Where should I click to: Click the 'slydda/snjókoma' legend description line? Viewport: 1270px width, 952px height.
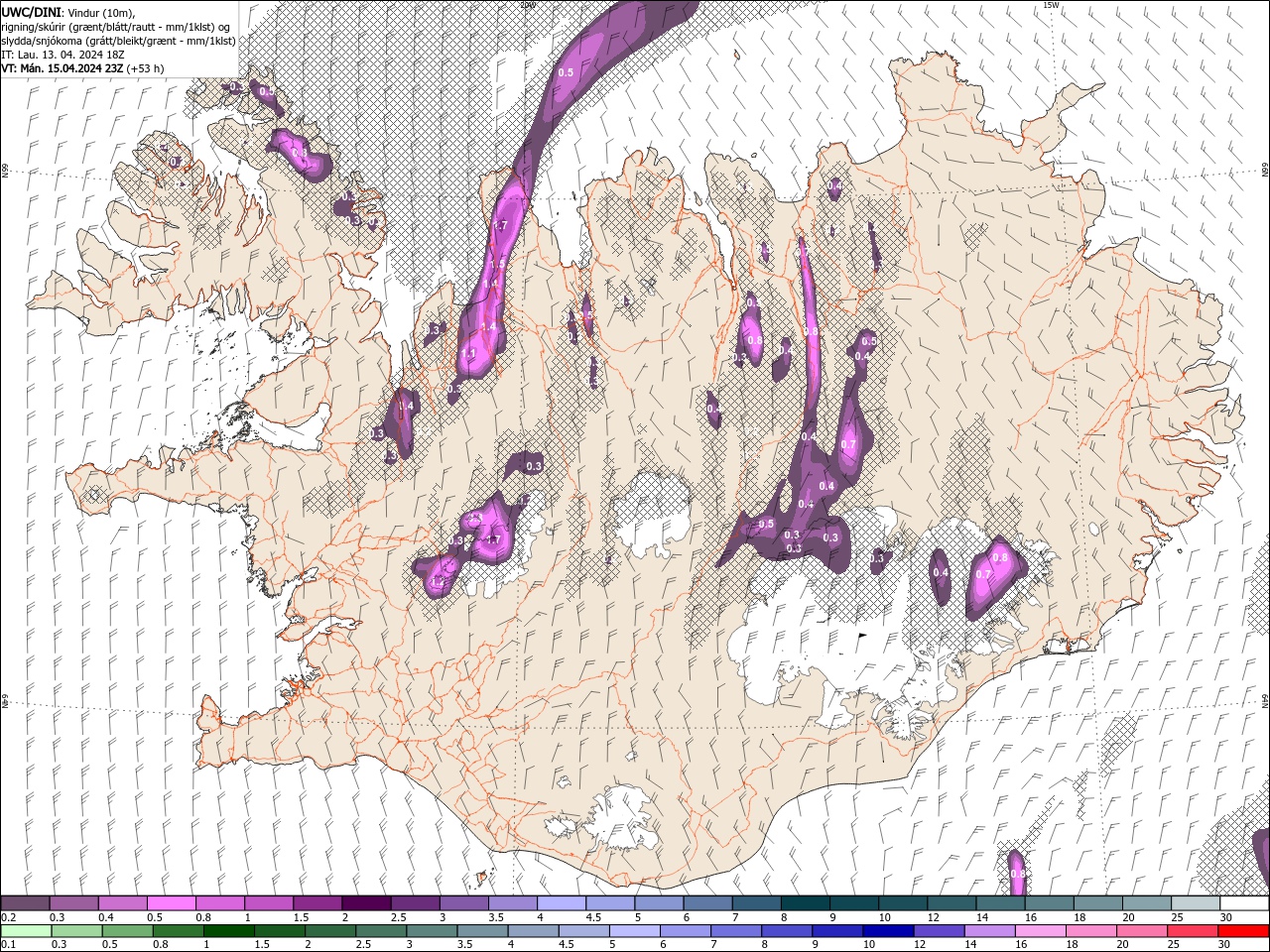tap(118, 41)
